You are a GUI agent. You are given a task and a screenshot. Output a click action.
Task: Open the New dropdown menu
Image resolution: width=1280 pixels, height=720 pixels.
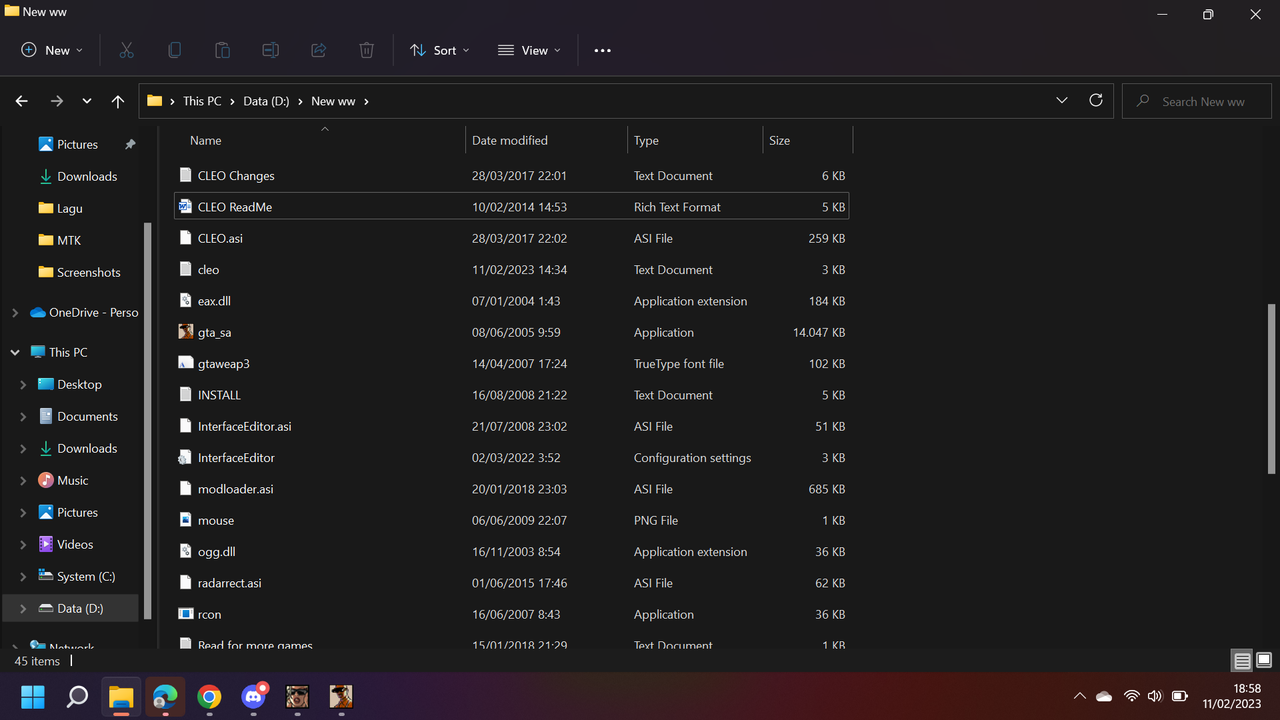(52, 50)
